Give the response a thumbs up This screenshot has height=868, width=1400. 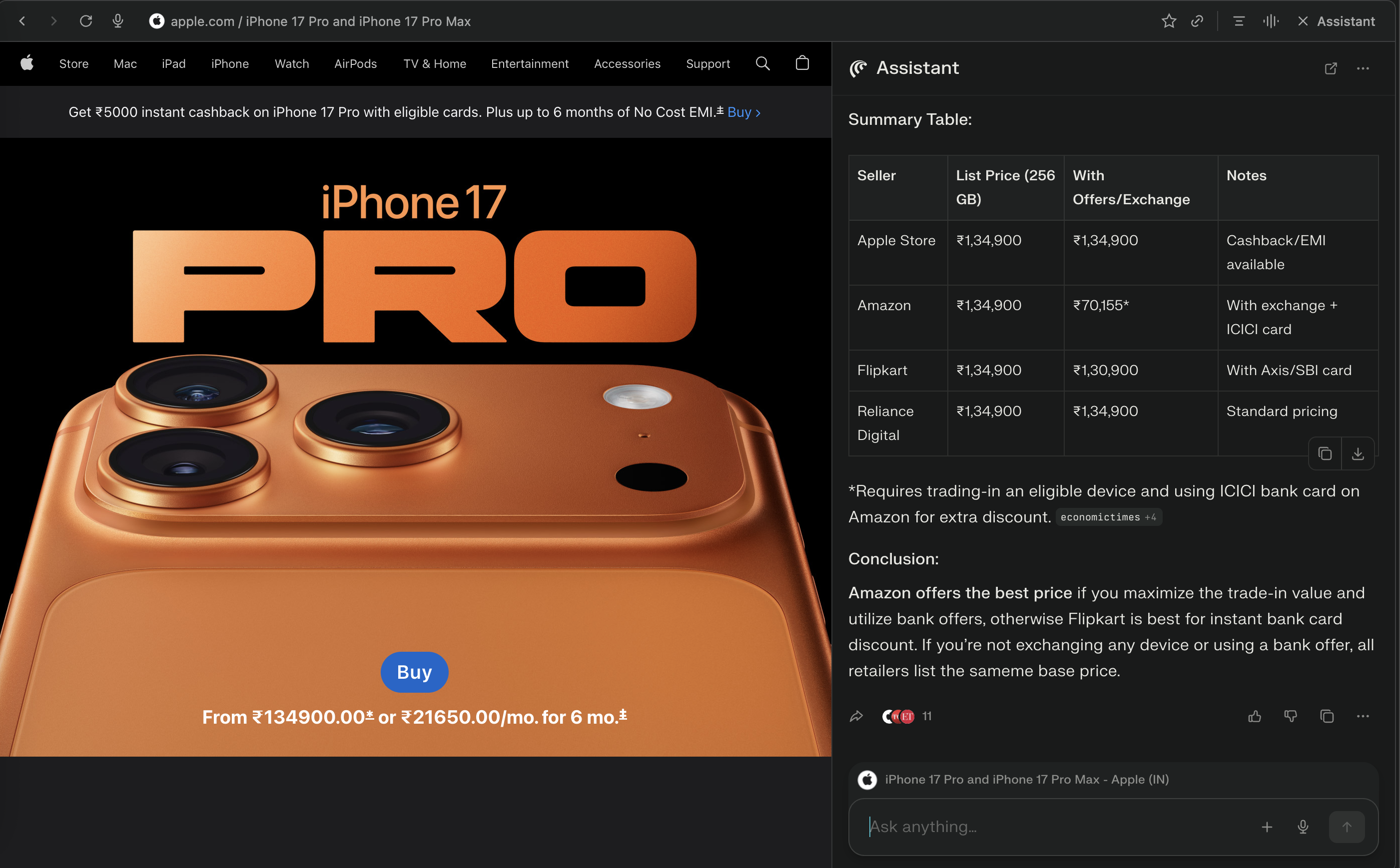click(1255, 716)
